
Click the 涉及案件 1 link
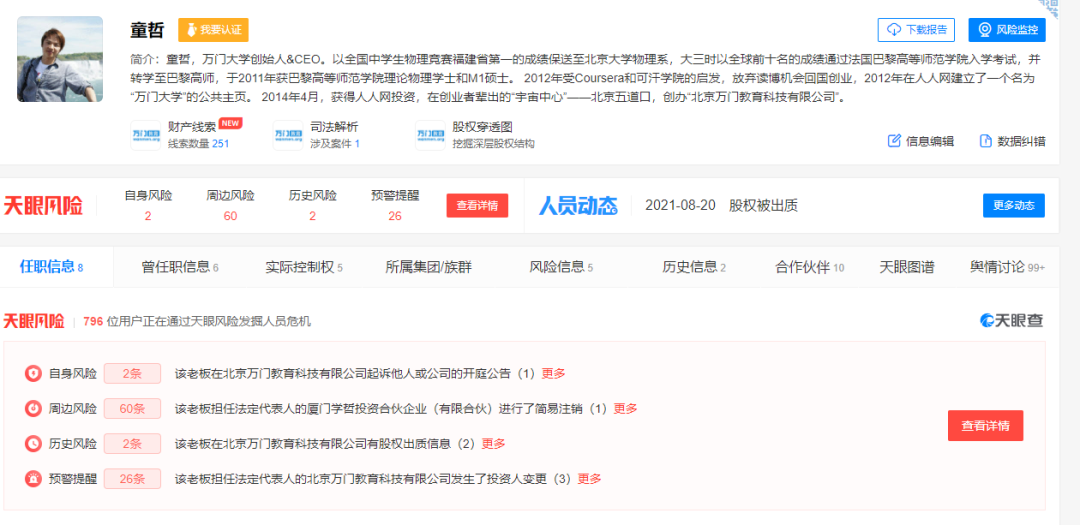point(335,143)
